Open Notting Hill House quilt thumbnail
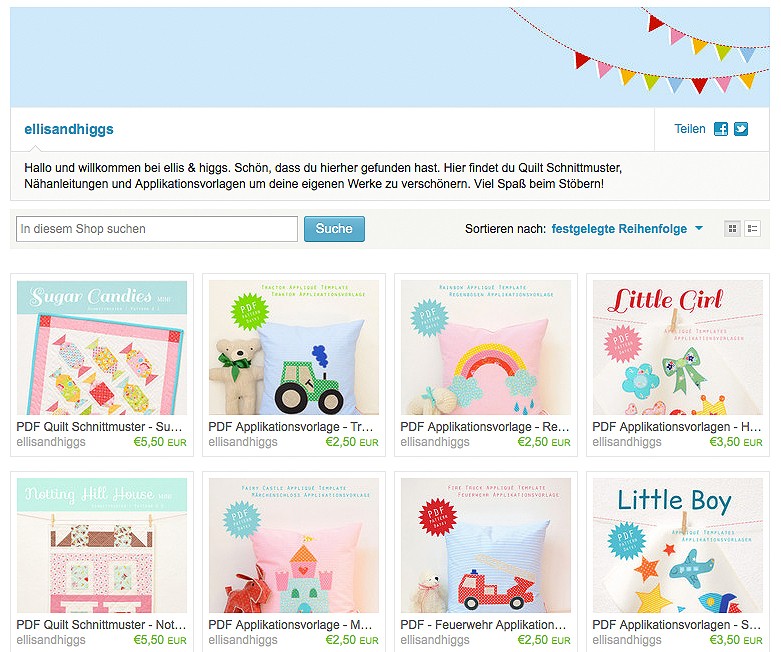This screenshot has height=652, width=781. pyautogui.click(x=102, y=545)
